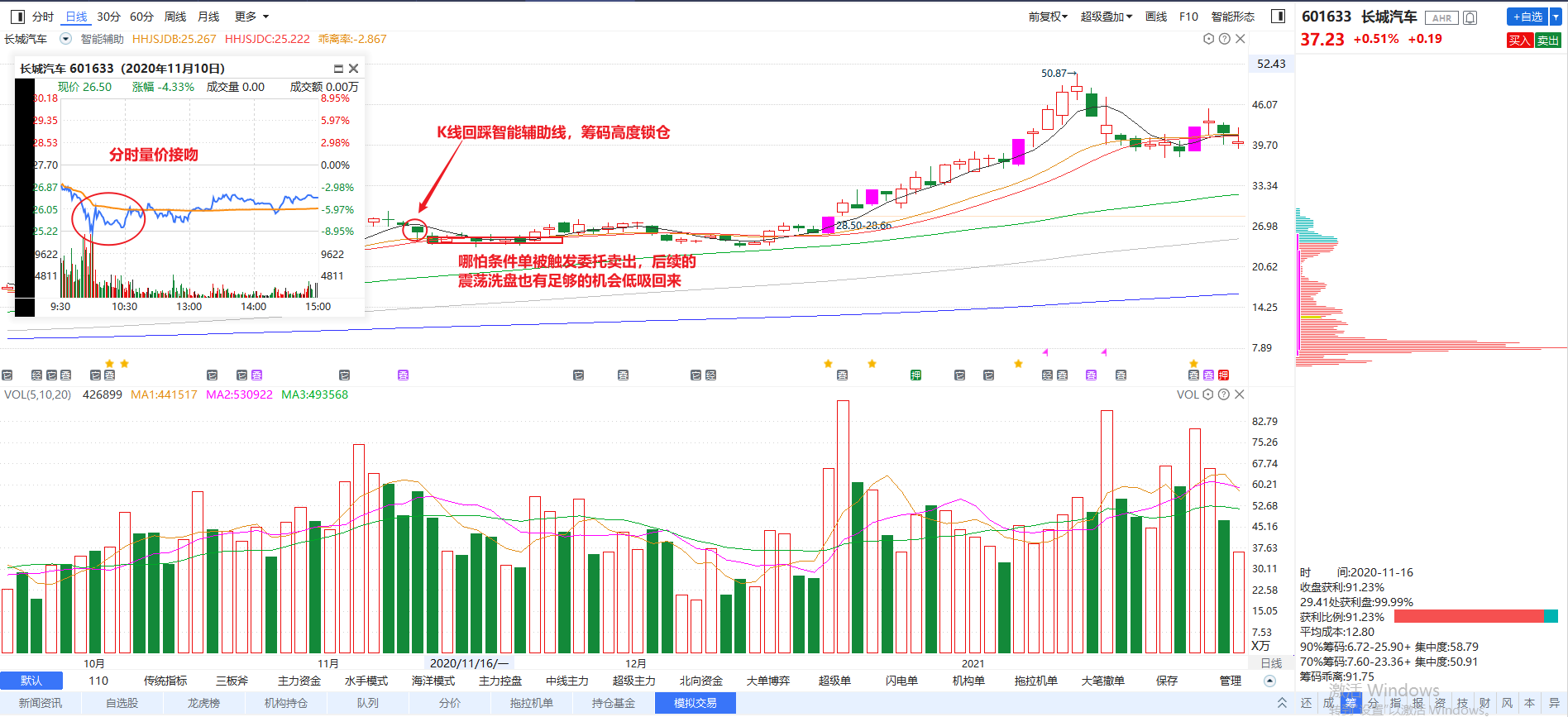Viewport: 1568px width, 717px height.
Task: Select the 主力控盘 indicator
Action: [x=500, y=681]
